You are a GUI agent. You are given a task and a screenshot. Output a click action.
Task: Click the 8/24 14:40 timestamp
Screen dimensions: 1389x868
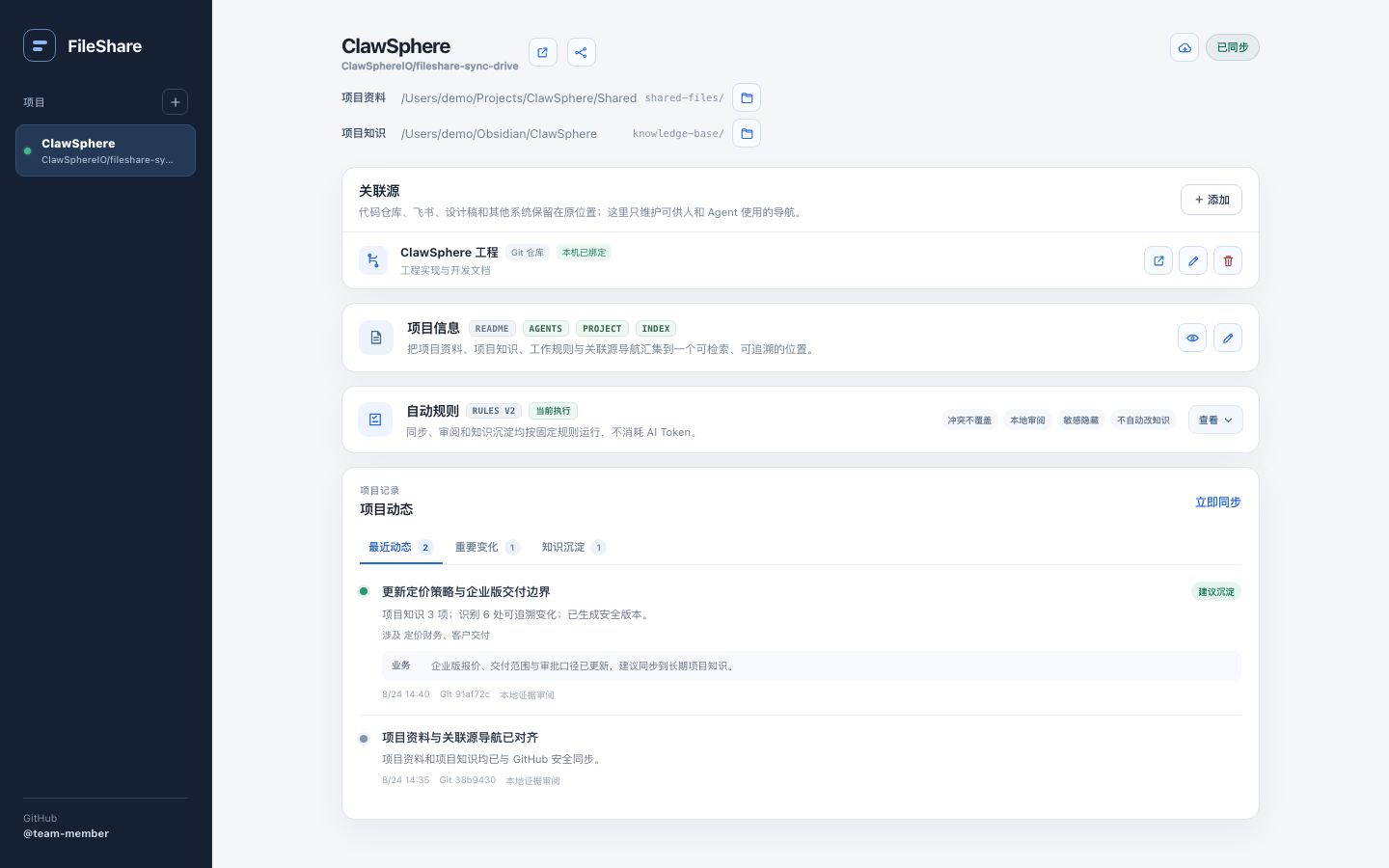[x=406, y=694]
